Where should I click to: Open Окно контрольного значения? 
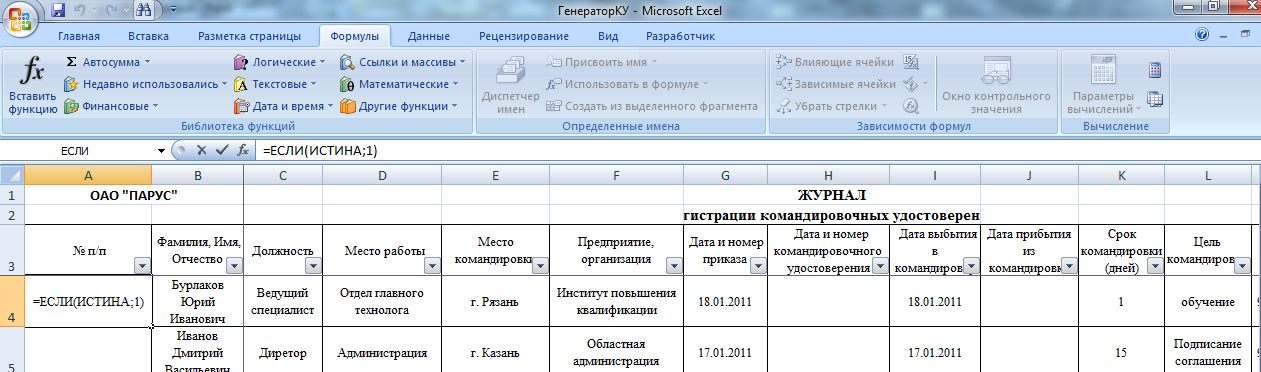click(x=996, y=85)
